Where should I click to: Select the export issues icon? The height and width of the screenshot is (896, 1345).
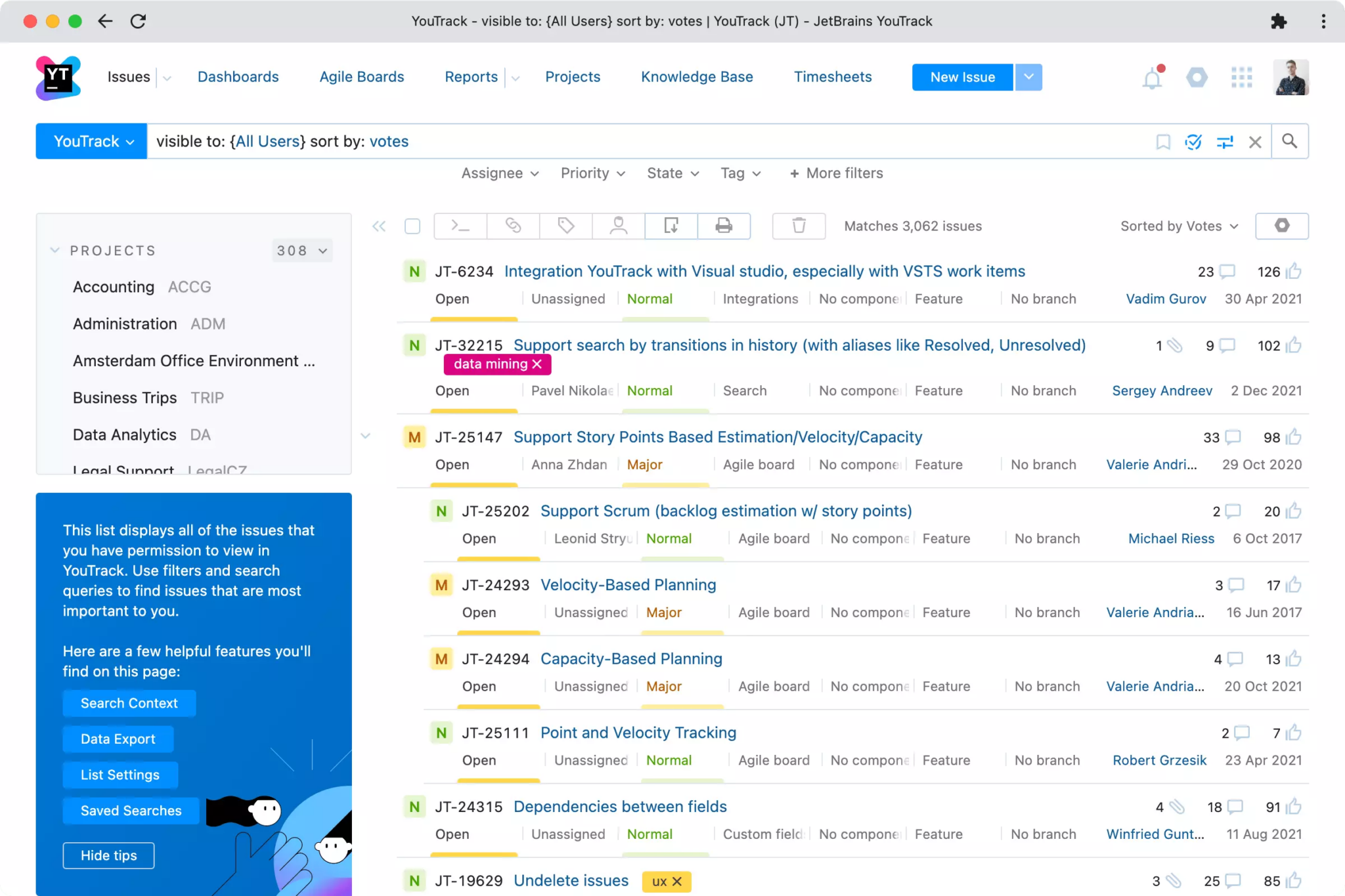671,226
